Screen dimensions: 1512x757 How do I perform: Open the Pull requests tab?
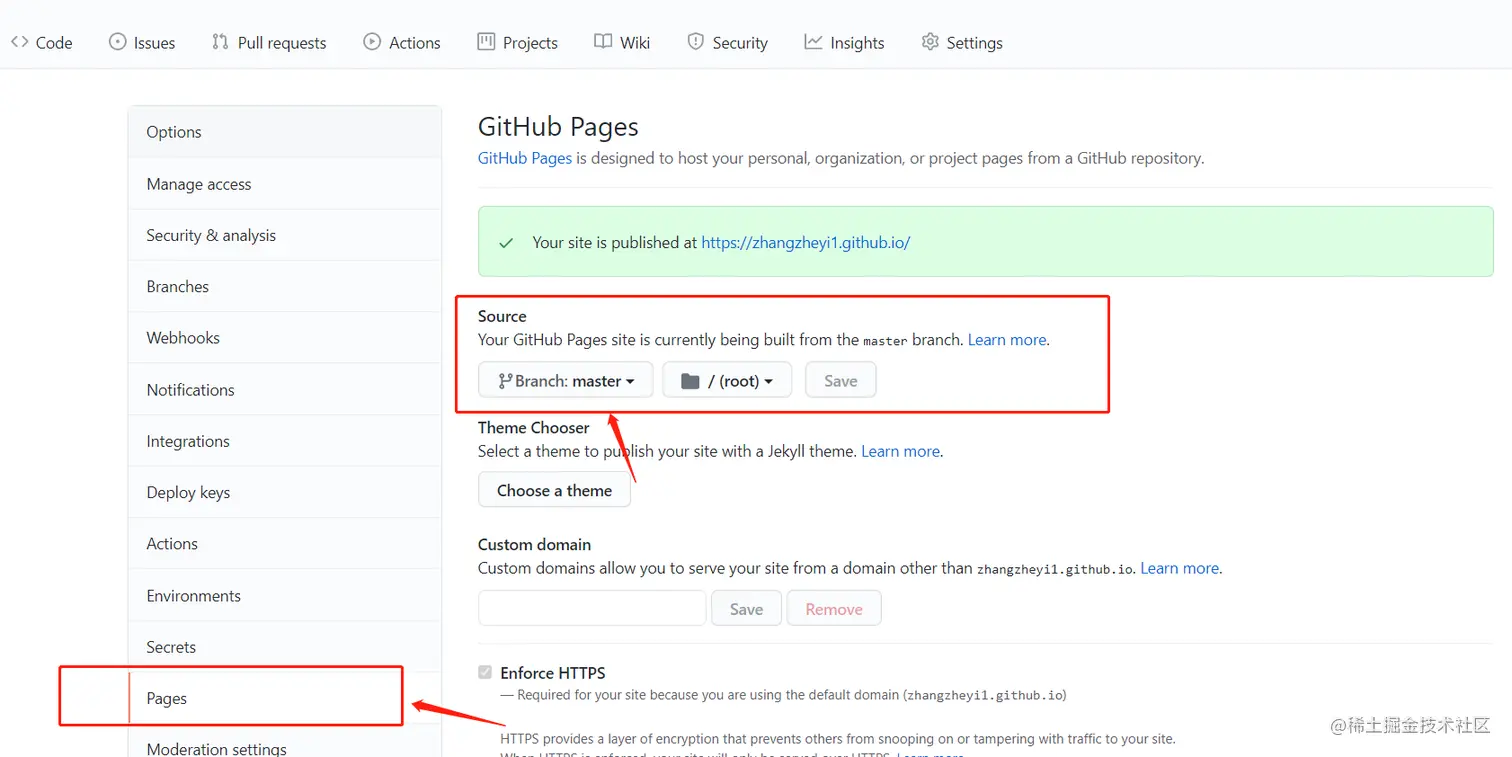[x=269, y=42]
